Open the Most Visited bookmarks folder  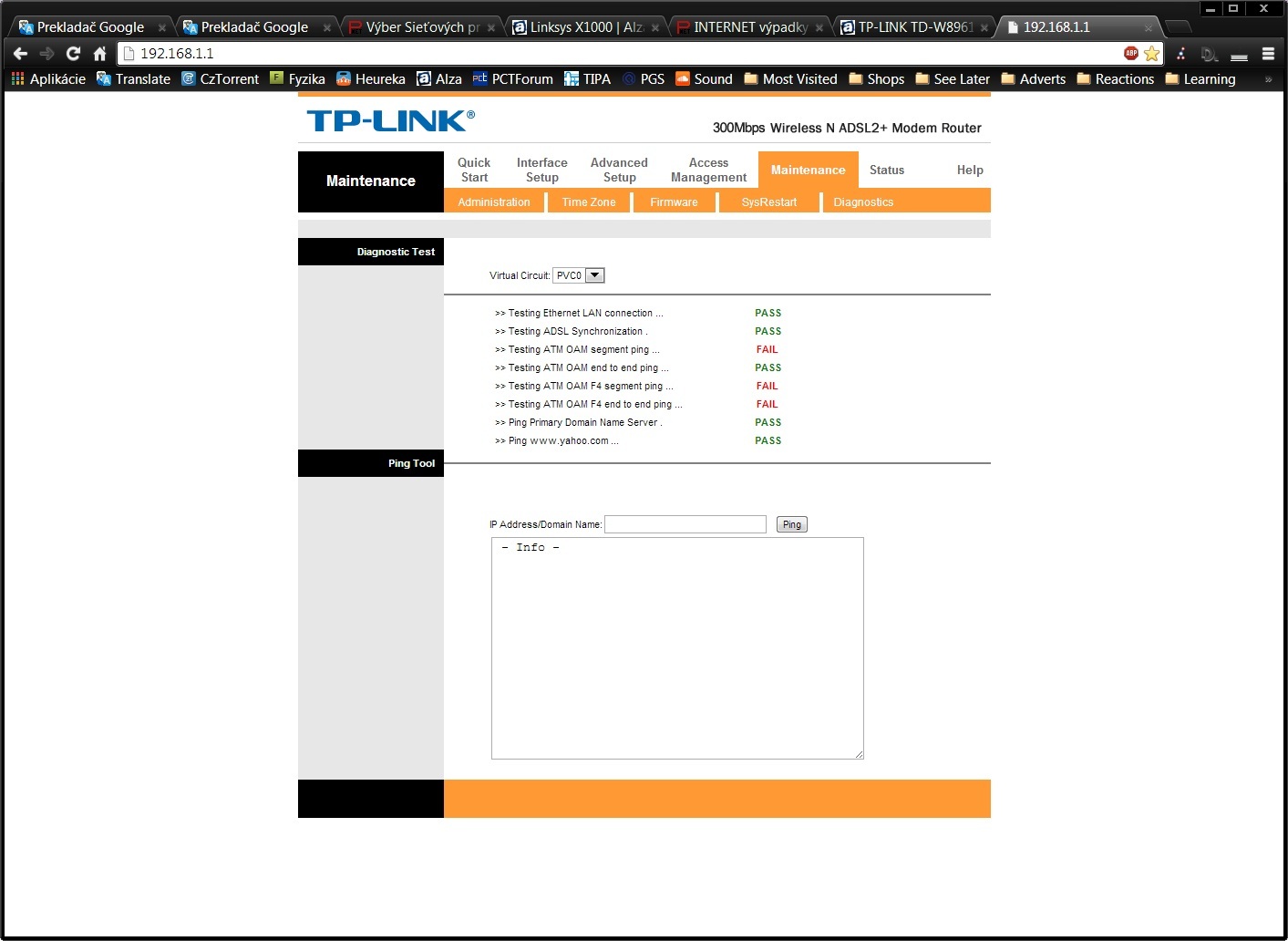coord(790,79)
